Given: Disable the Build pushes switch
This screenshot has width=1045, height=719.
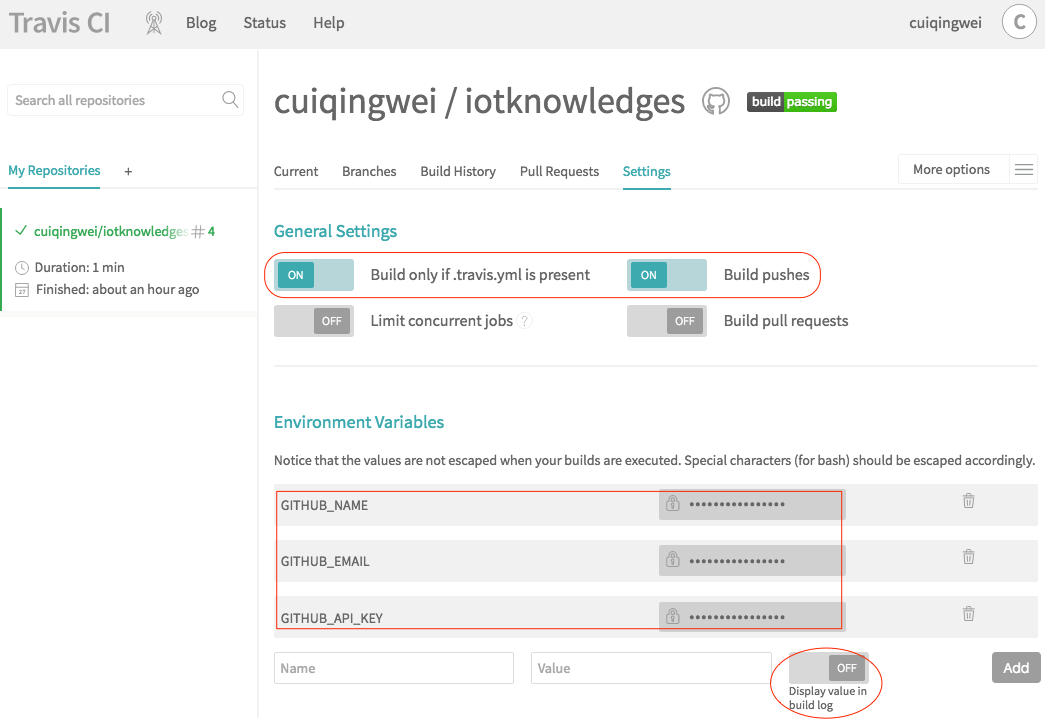Looking at the screenshot, I should point(667,275).
